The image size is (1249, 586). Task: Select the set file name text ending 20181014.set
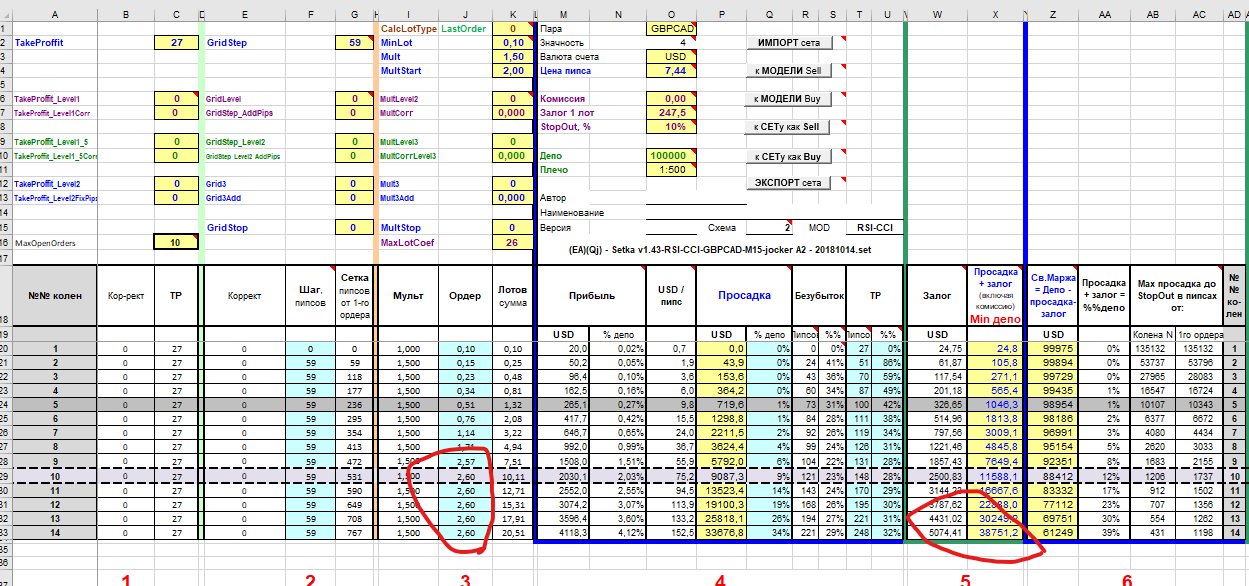(721, 249)
